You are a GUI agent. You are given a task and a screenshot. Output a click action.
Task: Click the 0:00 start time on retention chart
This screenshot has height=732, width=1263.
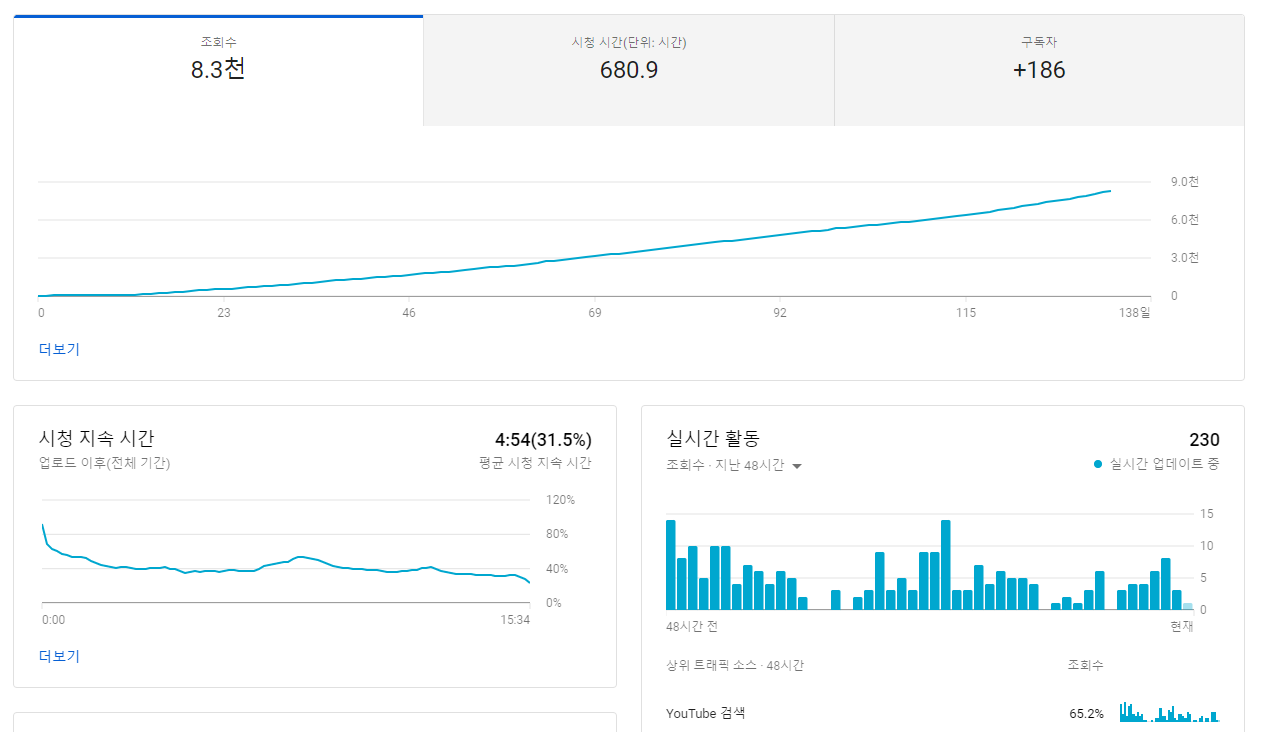pyautogui.click(x=53, y=620)
